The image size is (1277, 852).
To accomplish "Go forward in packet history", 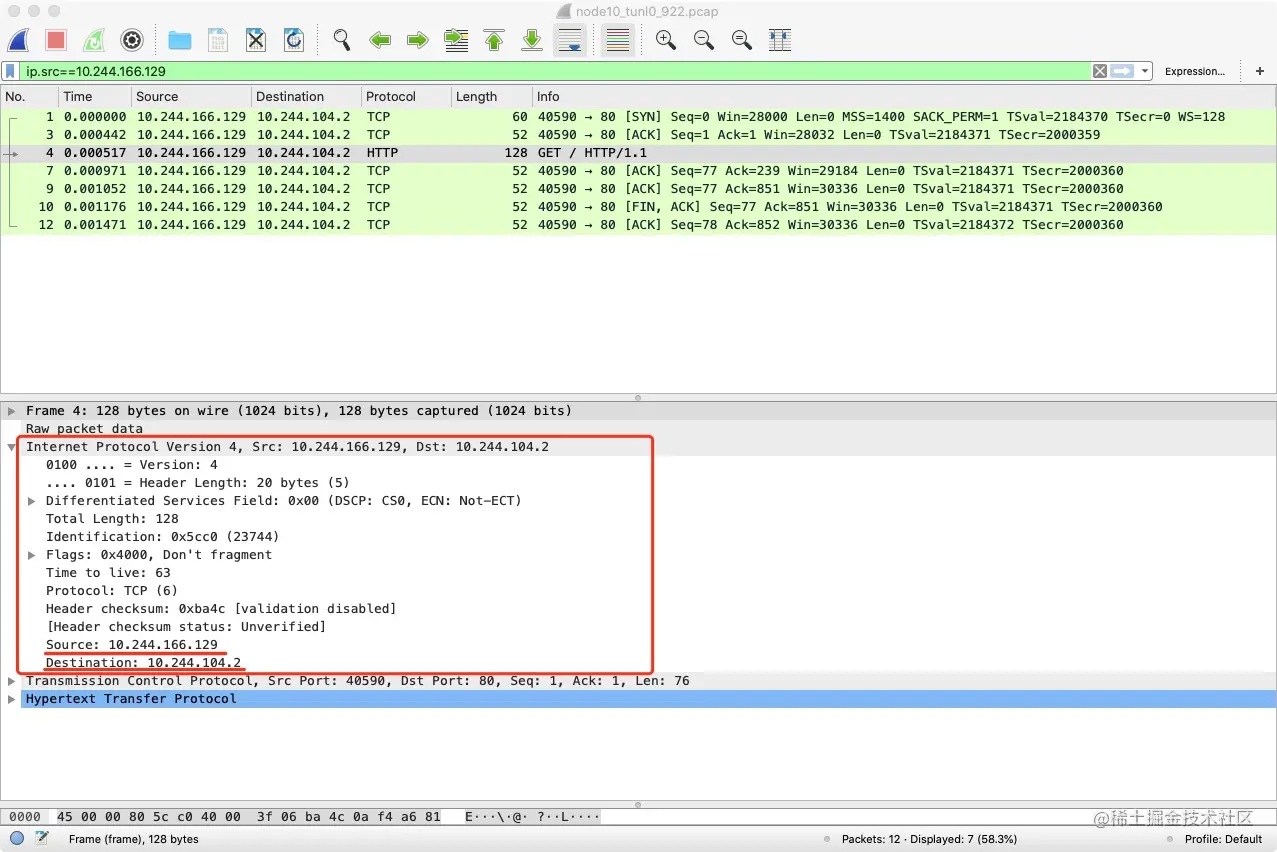I will point(418,40).
